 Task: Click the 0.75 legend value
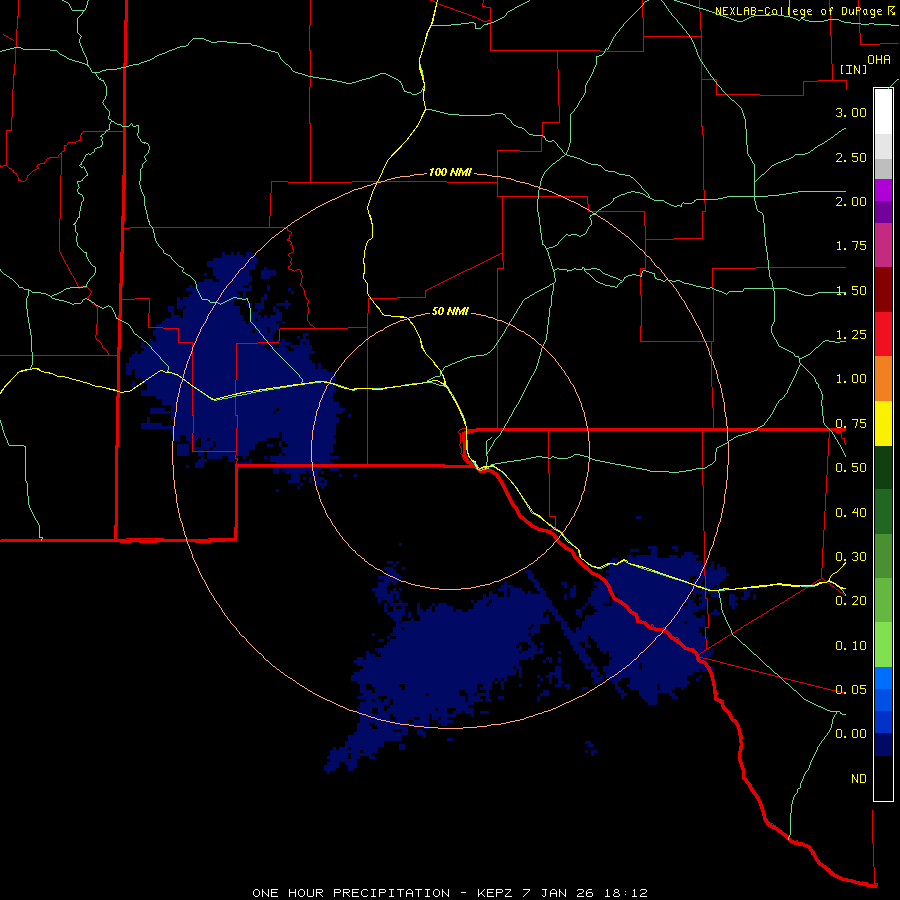[851, 424]
